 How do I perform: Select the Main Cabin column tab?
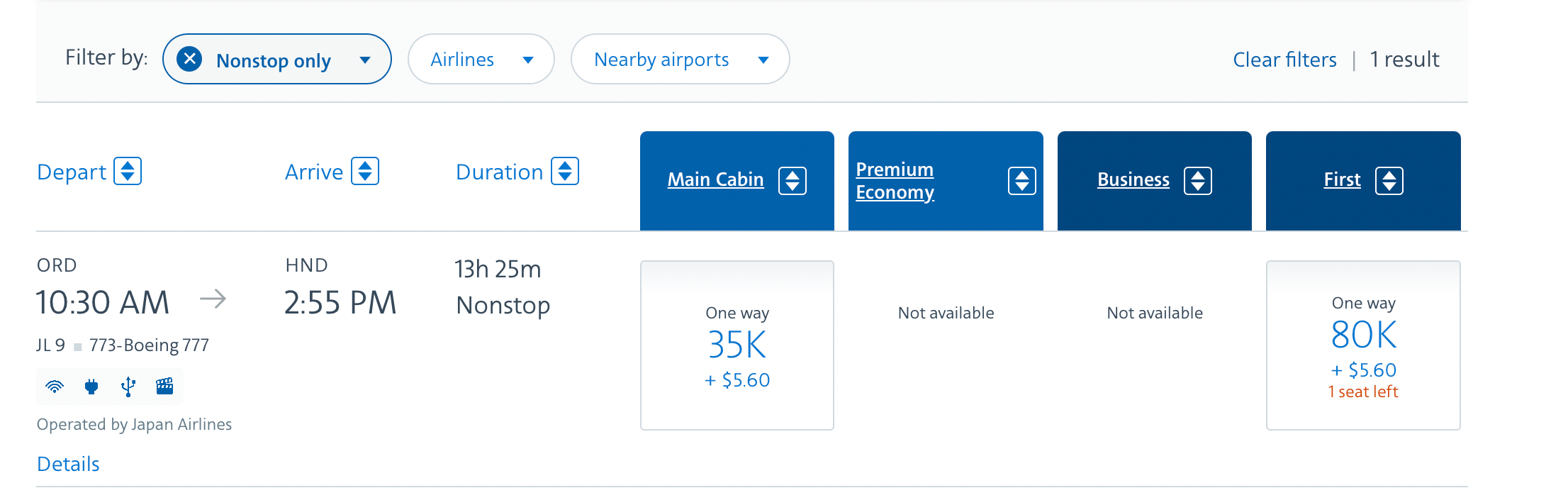715,179
